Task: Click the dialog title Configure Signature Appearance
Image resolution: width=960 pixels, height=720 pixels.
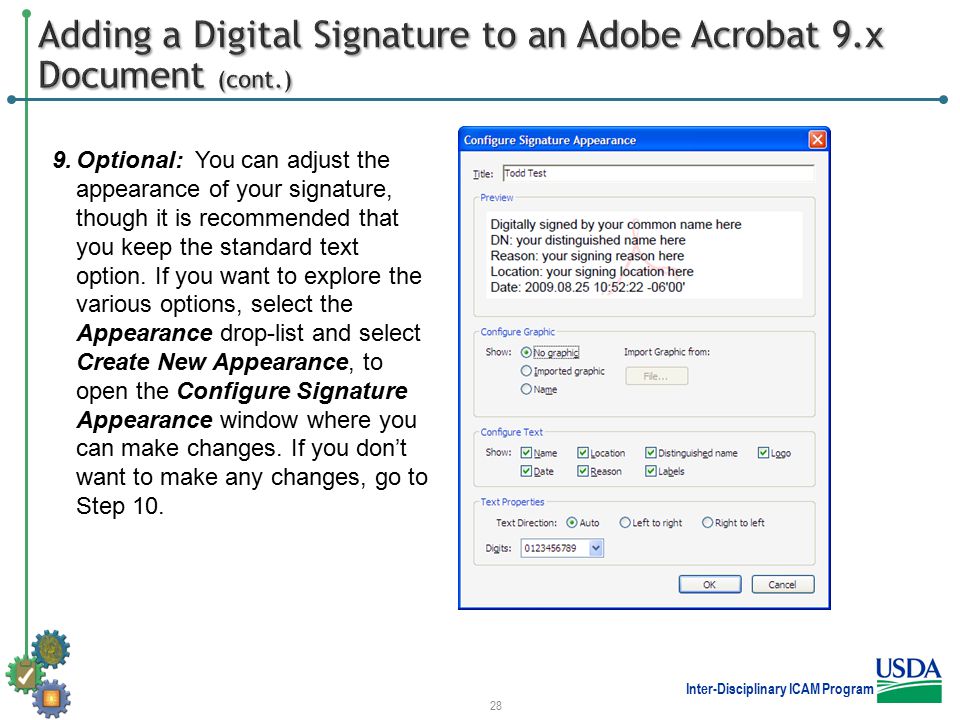Action: click(550, 140)
